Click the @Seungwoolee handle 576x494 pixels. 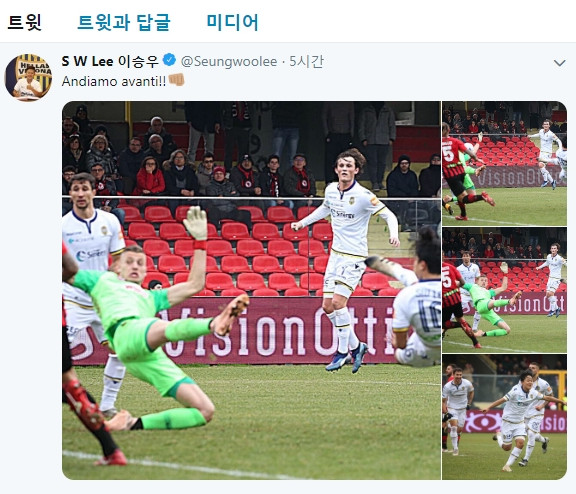229,61
